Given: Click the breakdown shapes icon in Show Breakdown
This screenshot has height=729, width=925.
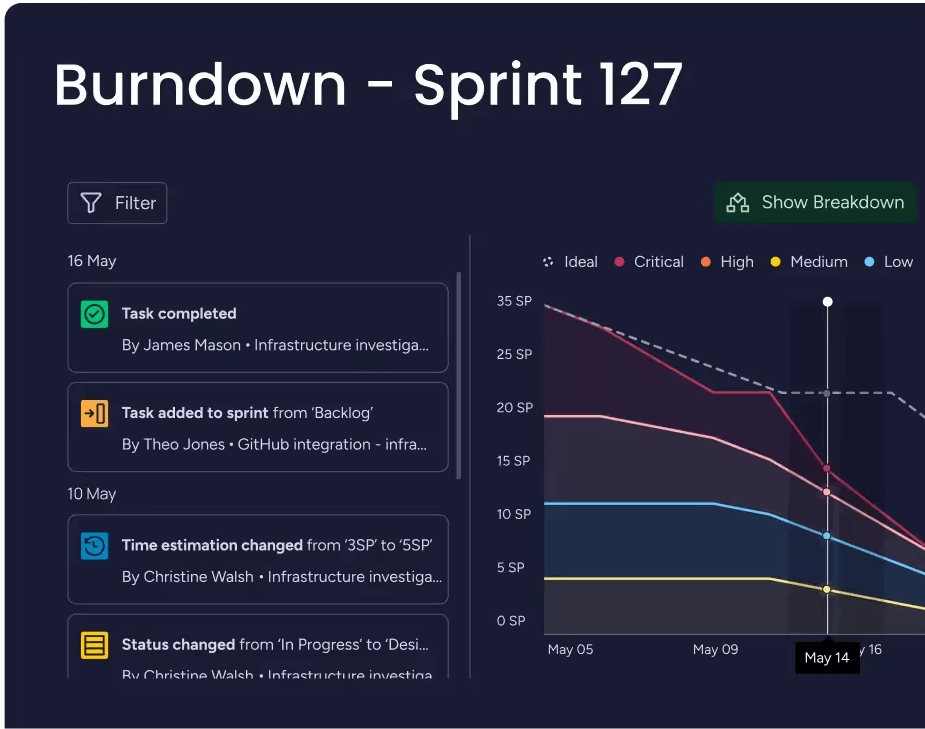Looking at the screenshot, I should [x=738, y=203].
